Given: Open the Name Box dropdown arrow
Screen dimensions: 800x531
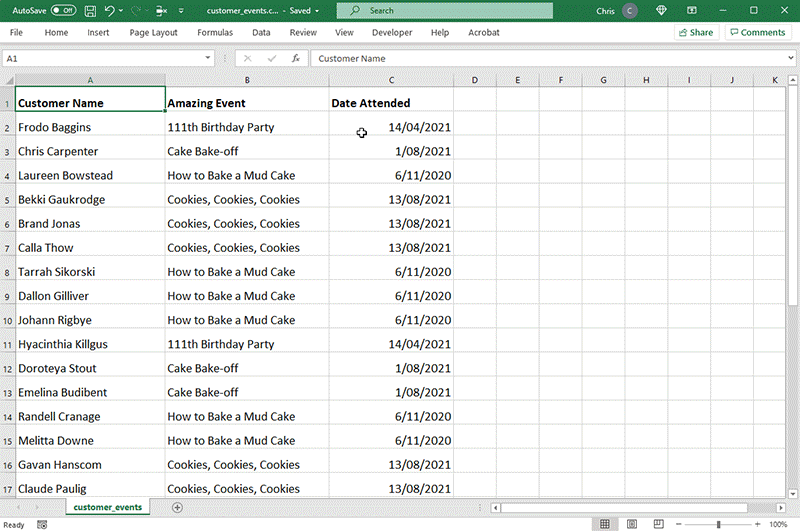Looking at the screenshot, I should tap(208, 58).
